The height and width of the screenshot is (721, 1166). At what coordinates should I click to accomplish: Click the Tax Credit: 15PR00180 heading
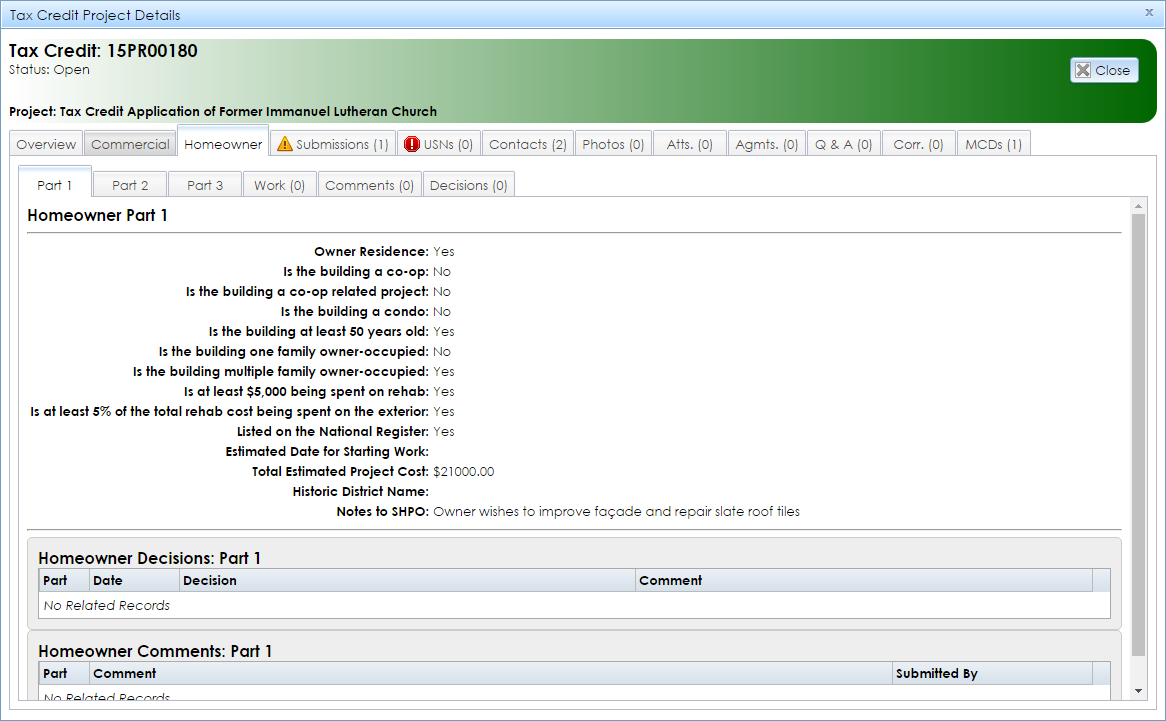coord(103,51)
